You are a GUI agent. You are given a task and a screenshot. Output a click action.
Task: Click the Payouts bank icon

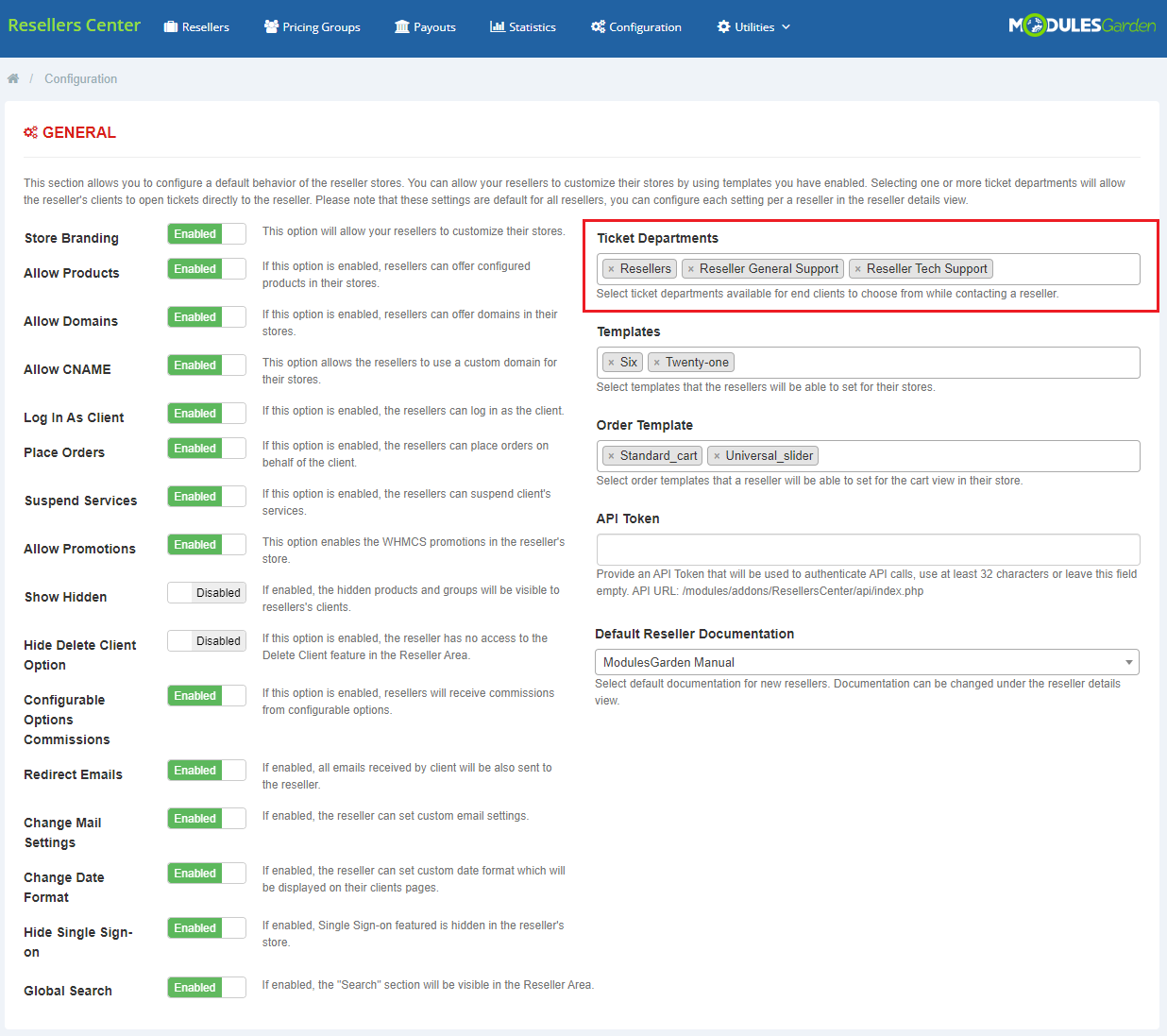[x=402, y=26]
